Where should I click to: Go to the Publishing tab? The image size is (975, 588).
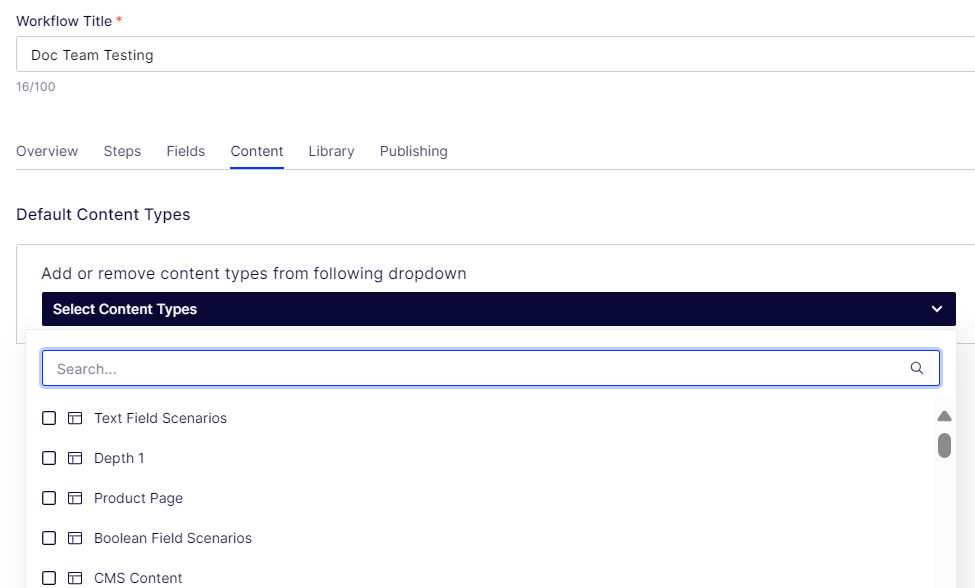pos(414,151)
